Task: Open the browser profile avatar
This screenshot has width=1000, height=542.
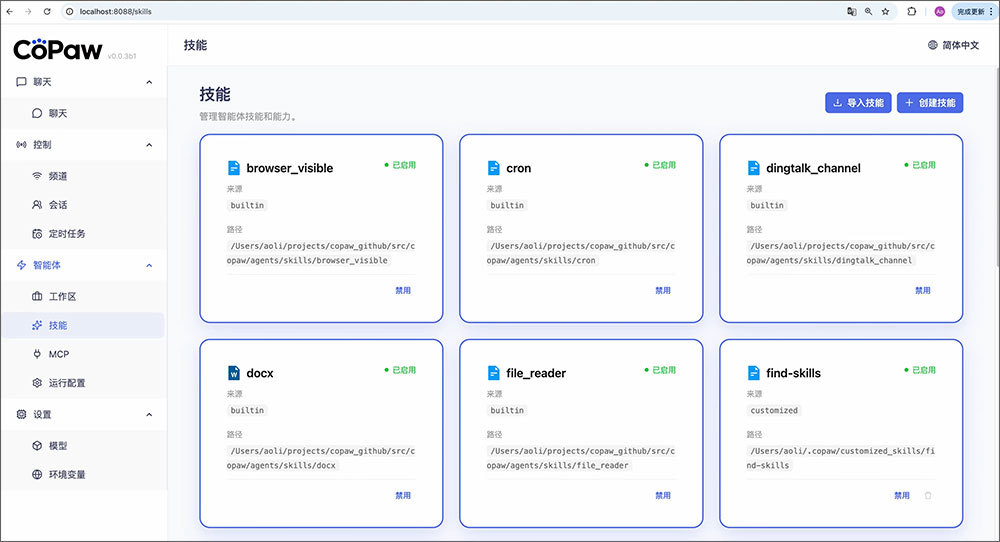Action: (939, 11)
